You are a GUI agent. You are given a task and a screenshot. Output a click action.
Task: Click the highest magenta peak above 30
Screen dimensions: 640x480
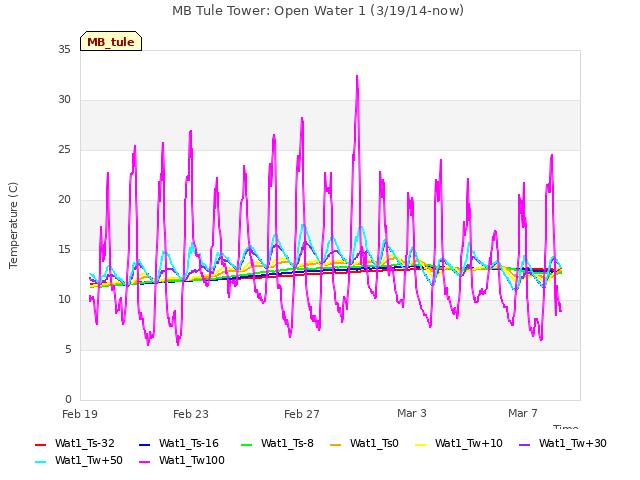[357, 78]
